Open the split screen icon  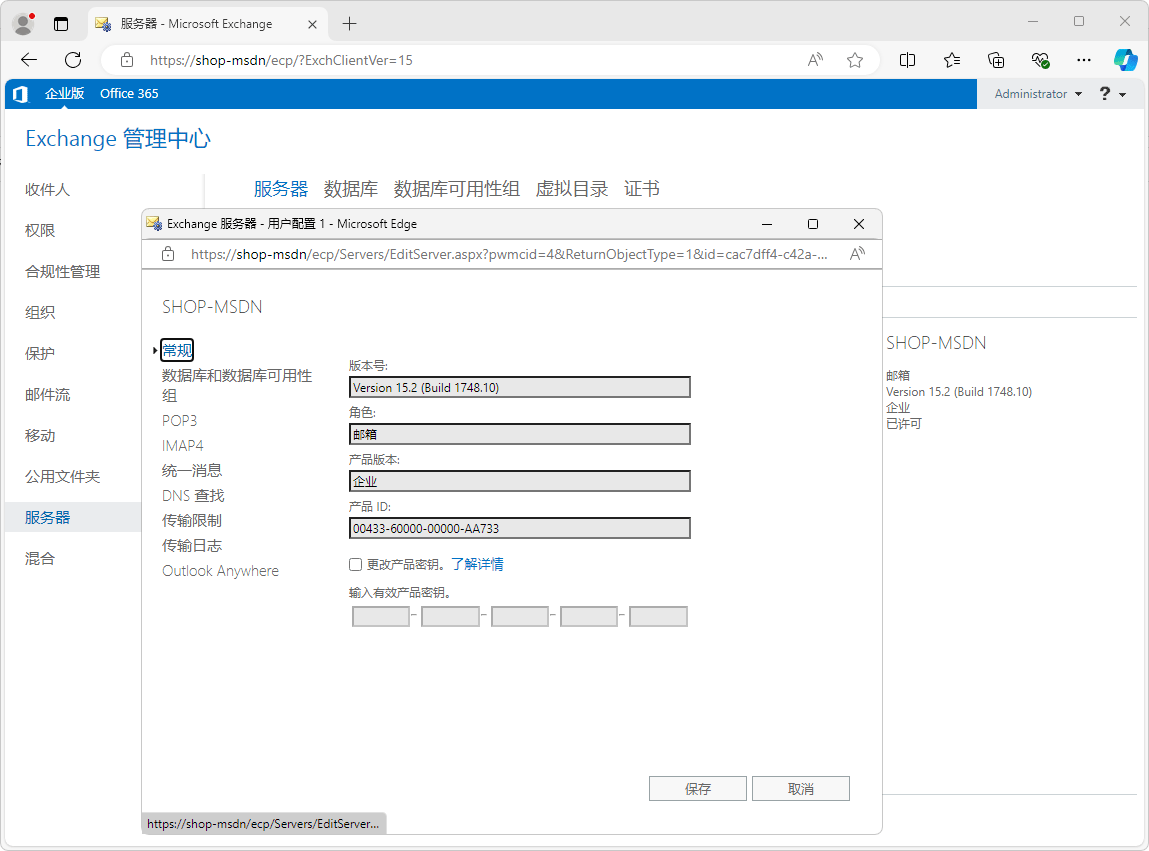pyautogui.click(x=907, y=60)
